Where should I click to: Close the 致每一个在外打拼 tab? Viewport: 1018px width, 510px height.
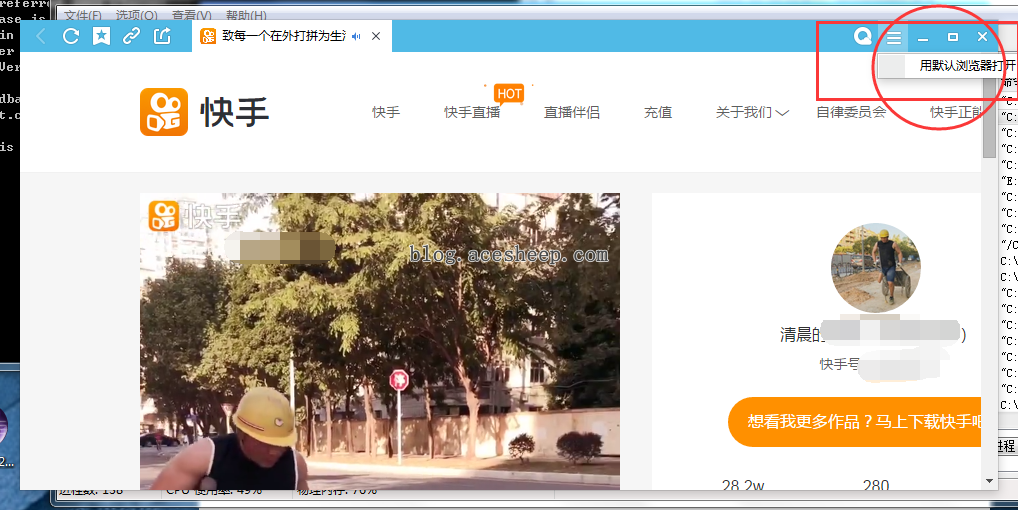tap(376, 36)
